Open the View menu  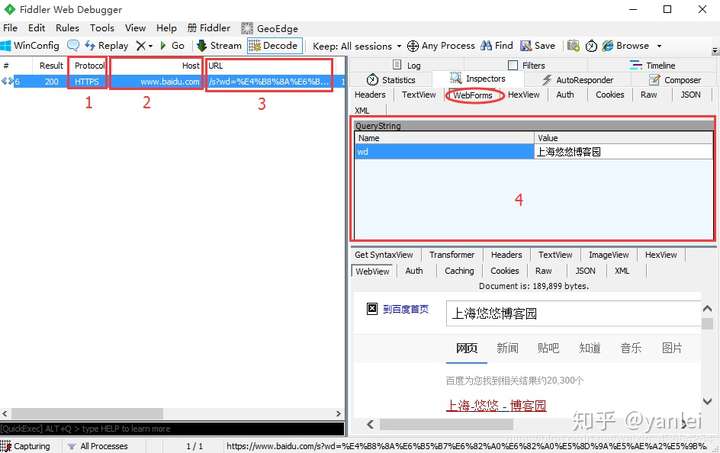pos(135,28)
